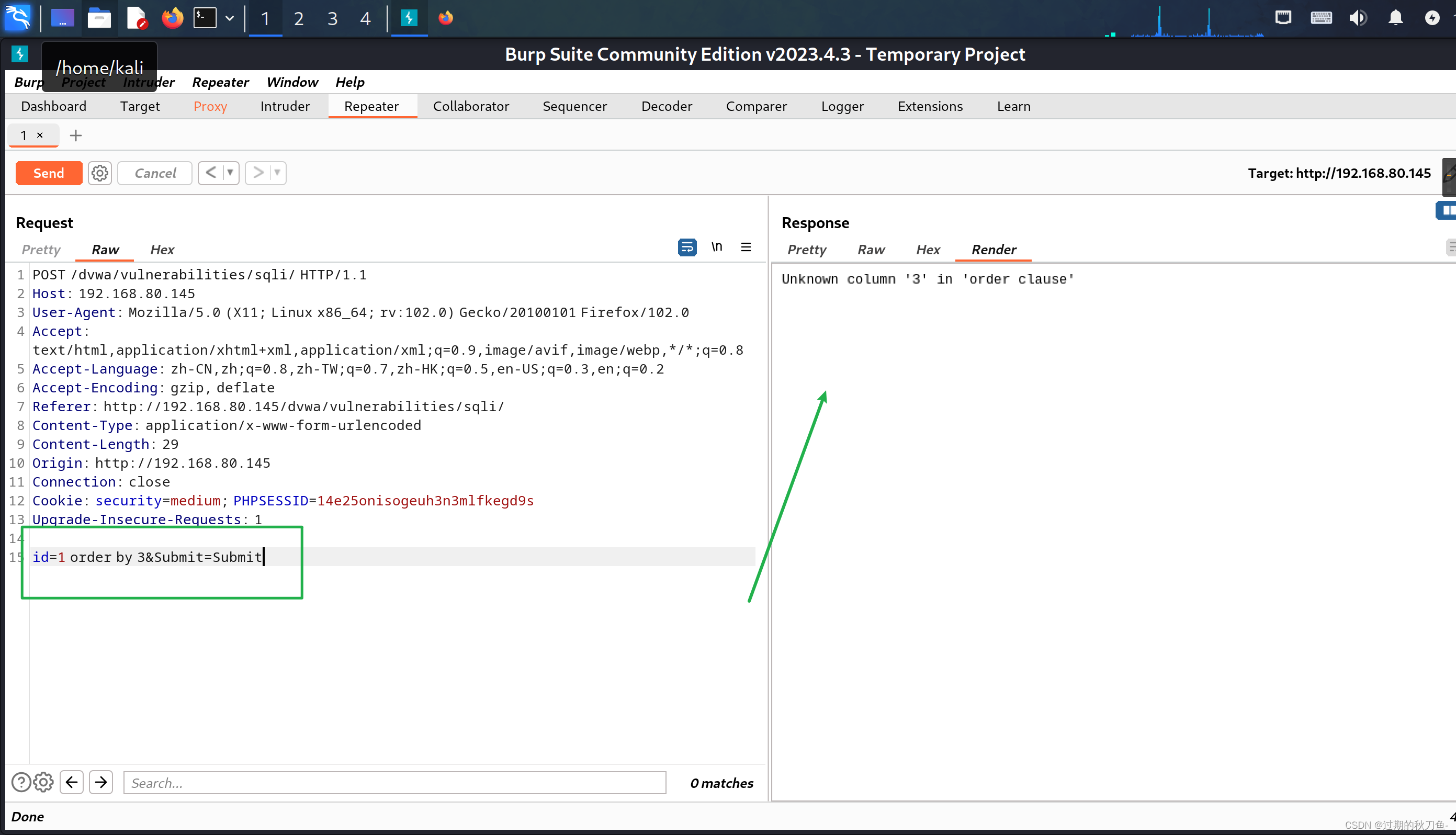Expand the forward history dropdown
The width and height of the screenshot is (1456, 835).
coord(278,173)
